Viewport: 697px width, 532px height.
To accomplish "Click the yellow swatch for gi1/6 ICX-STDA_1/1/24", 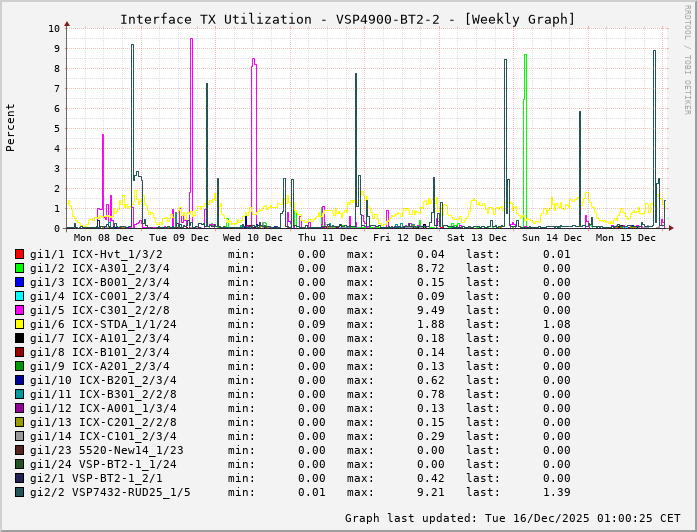I will pyautogui.click(x=19, y=324).
